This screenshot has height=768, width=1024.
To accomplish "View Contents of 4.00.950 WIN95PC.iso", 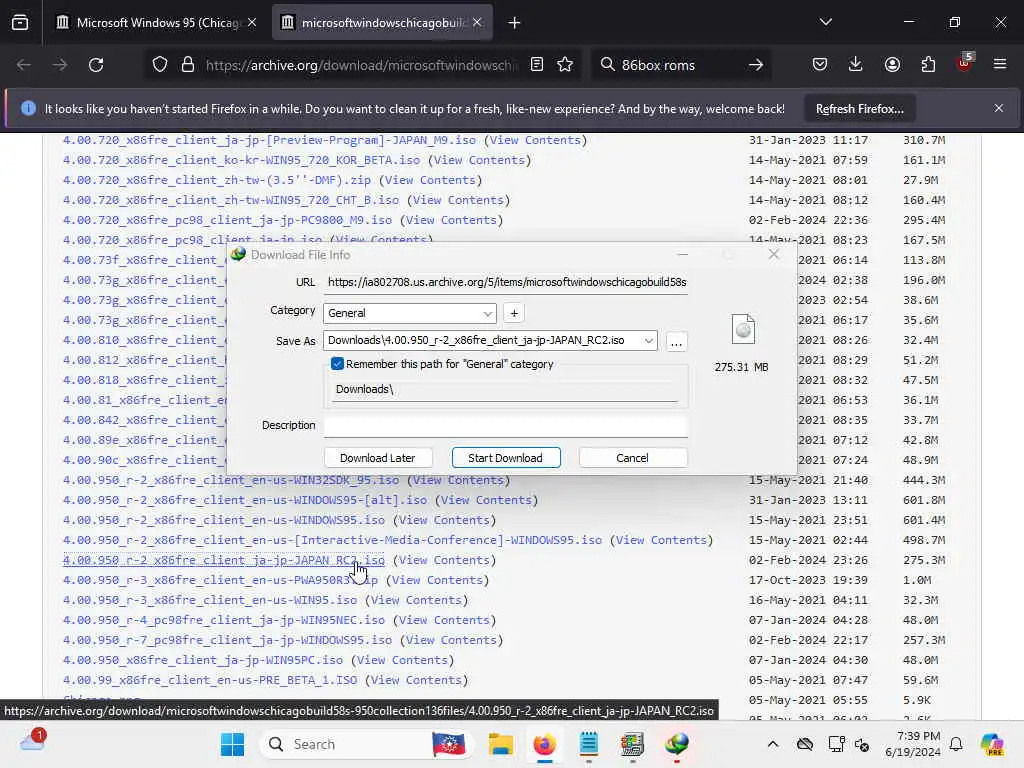I will tap(402, 660).
